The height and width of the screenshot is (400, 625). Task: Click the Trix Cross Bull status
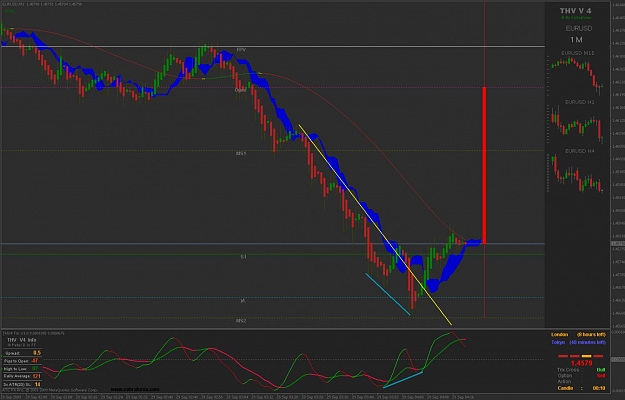click(601, 370)
